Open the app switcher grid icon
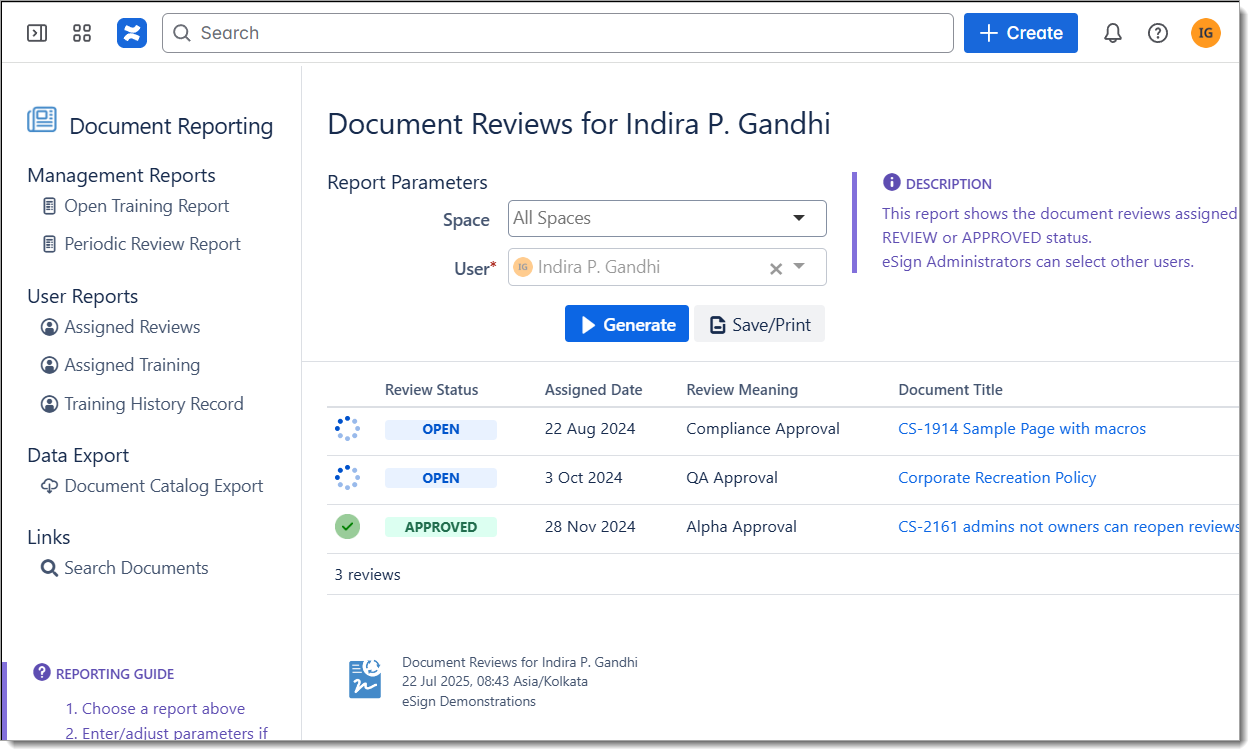Viewport: 1255px width, 756px height. click(x=82, y=33)
